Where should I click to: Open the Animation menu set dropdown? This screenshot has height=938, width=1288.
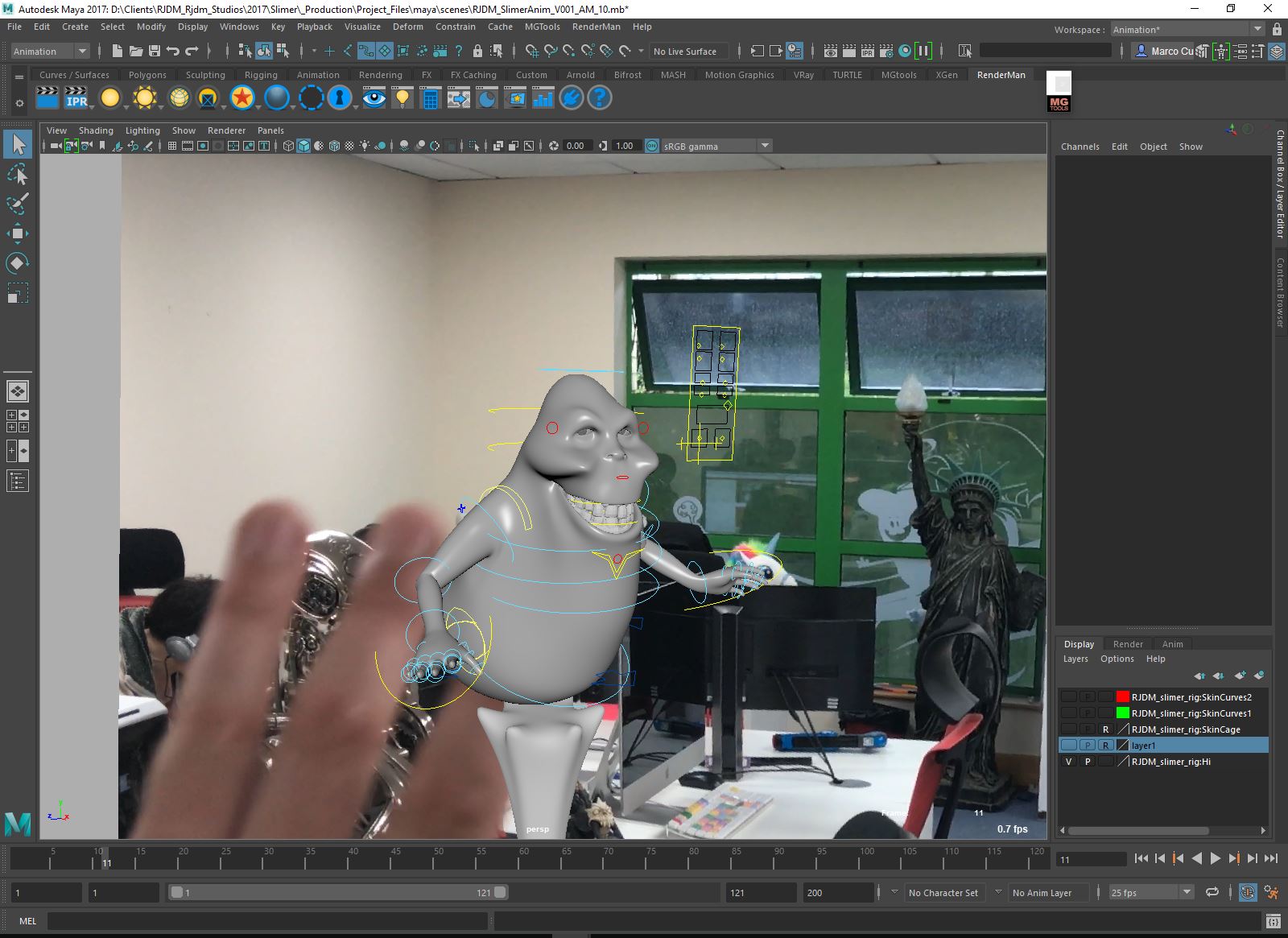[x=50, y=51]
